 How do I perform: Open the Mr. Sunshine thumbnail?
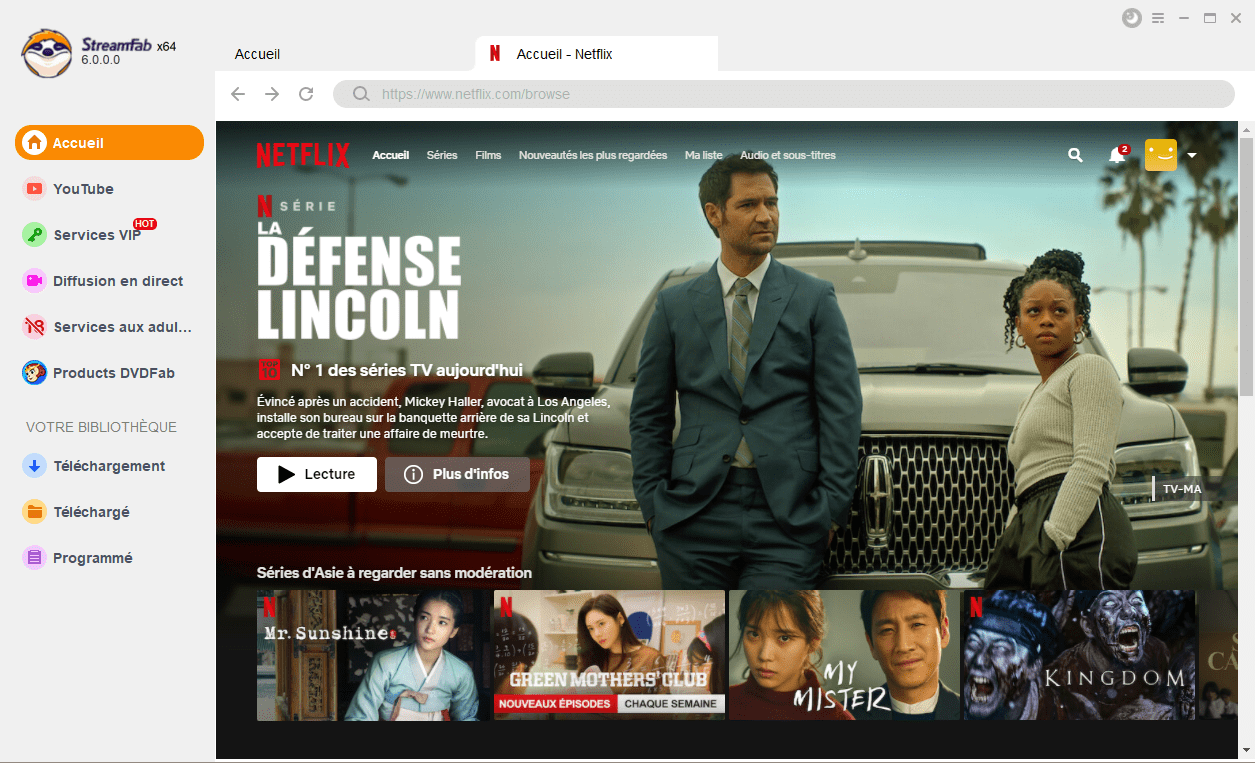pos(373,655)
